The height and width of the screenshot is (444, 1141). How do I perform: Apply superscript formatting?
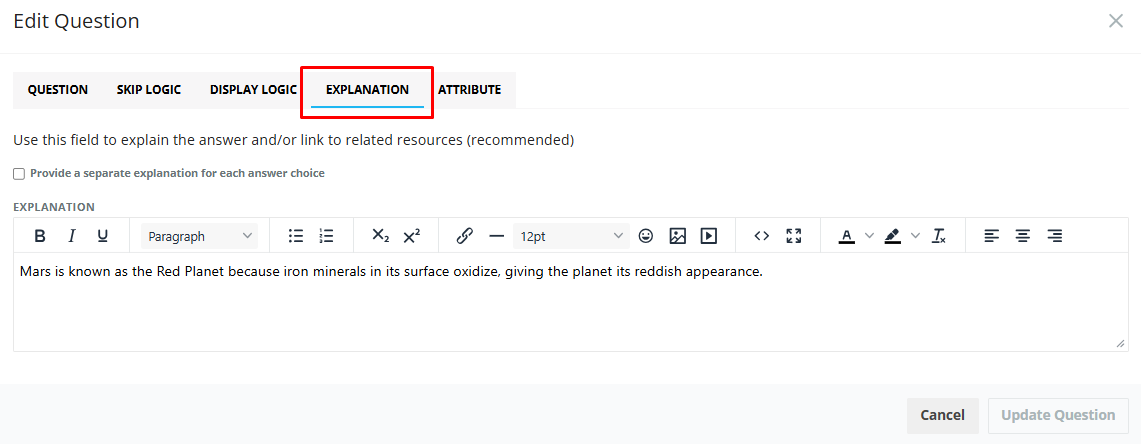click(412, 236)
